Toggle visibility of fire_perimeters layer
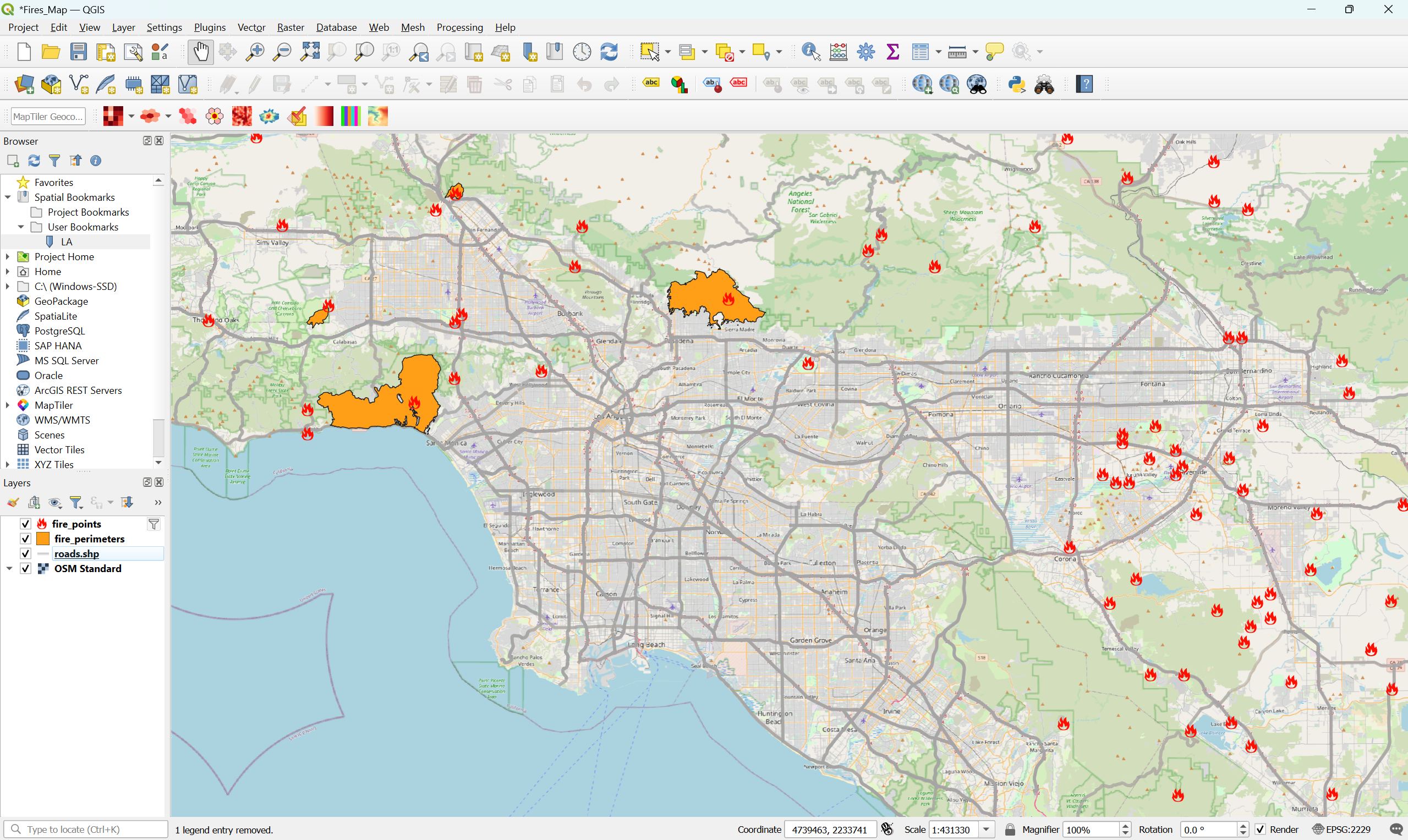Image resolution: width=1408 pixels, height=840 pixels. pyautogui.click(x=25, y=539)
